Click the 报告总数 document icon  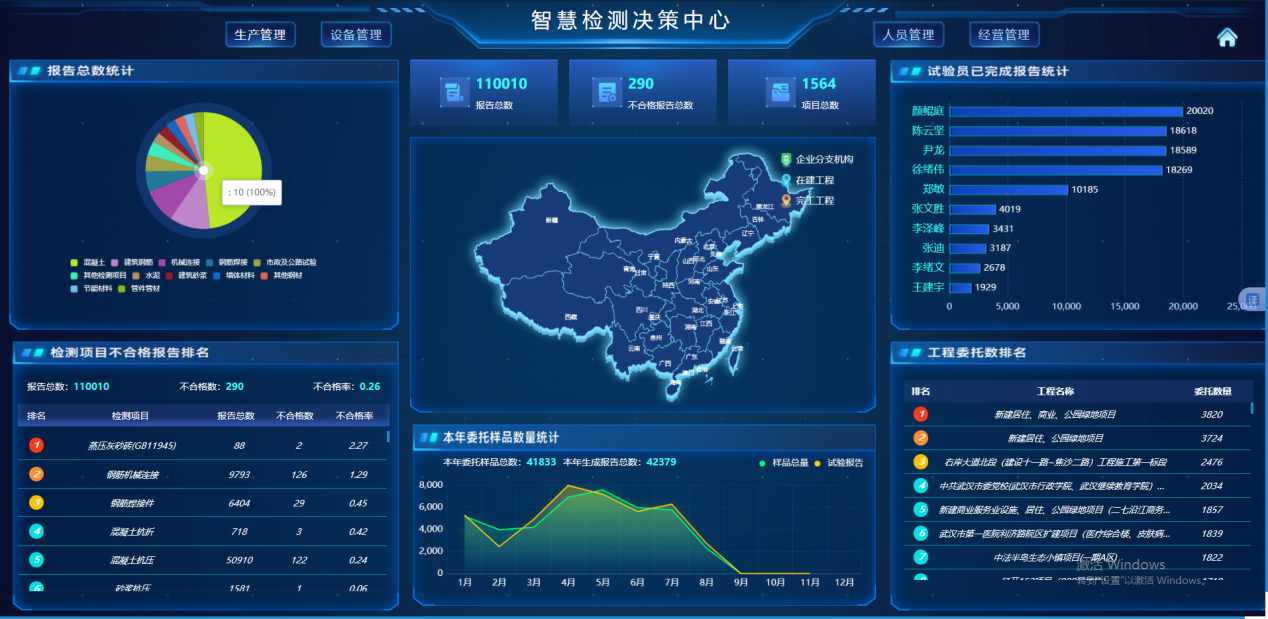coord(454,92)
